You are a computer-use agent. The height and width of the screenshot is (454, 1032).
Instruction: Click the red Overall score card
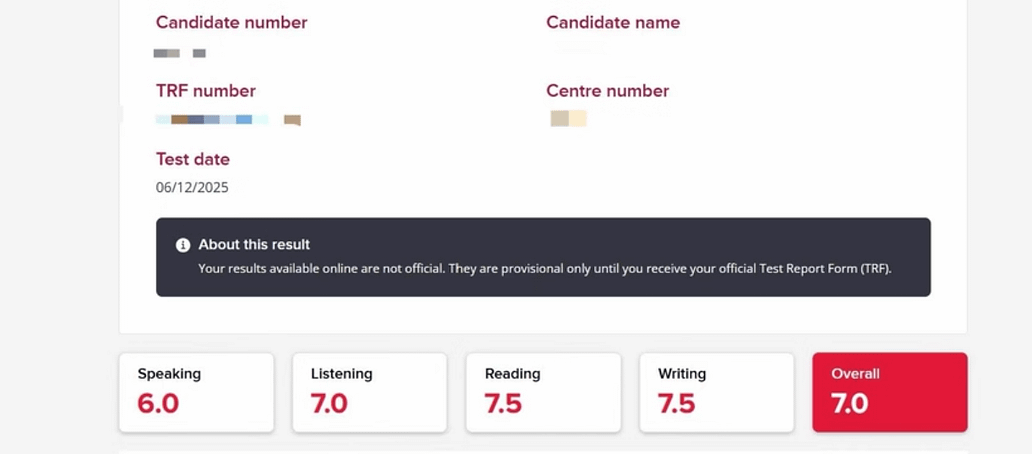[x=889, y=392]
